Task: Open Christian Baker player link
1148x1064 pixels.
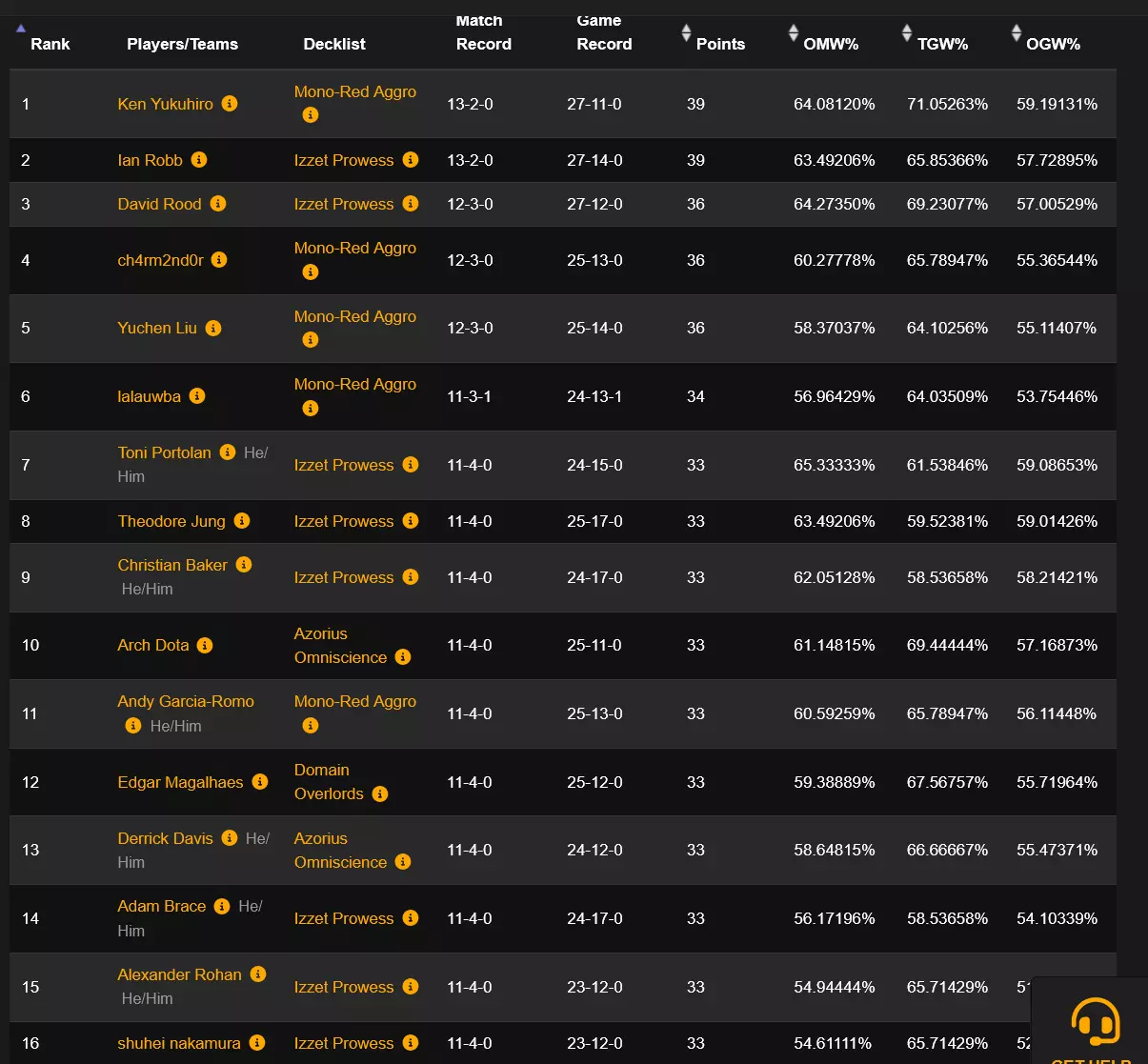Action: click(x=172, y=565)
